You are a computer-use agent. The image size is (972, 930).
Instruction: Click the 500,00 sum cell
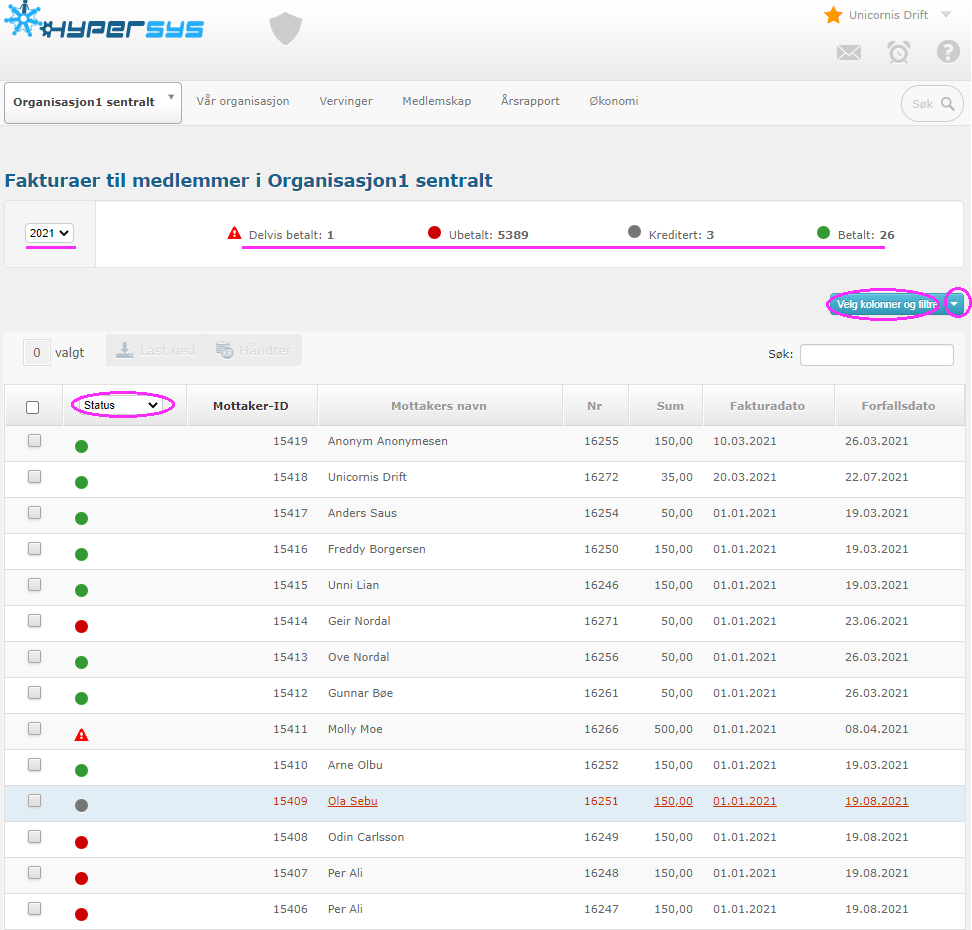click(673, 729)
